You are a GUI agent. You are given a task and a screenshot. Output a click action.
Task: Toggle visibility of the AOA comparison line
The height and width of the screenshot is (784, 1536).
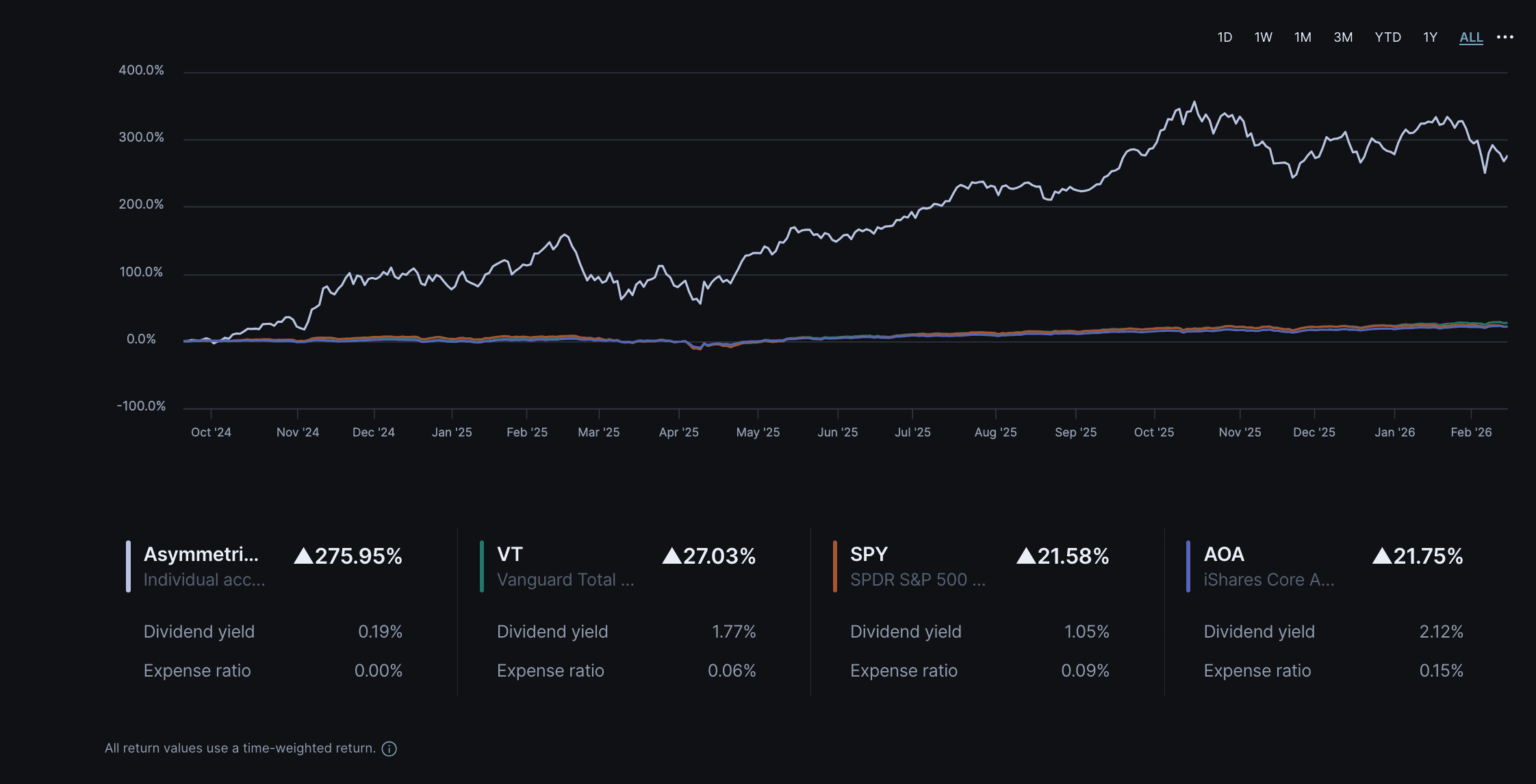pos(1223,554)
